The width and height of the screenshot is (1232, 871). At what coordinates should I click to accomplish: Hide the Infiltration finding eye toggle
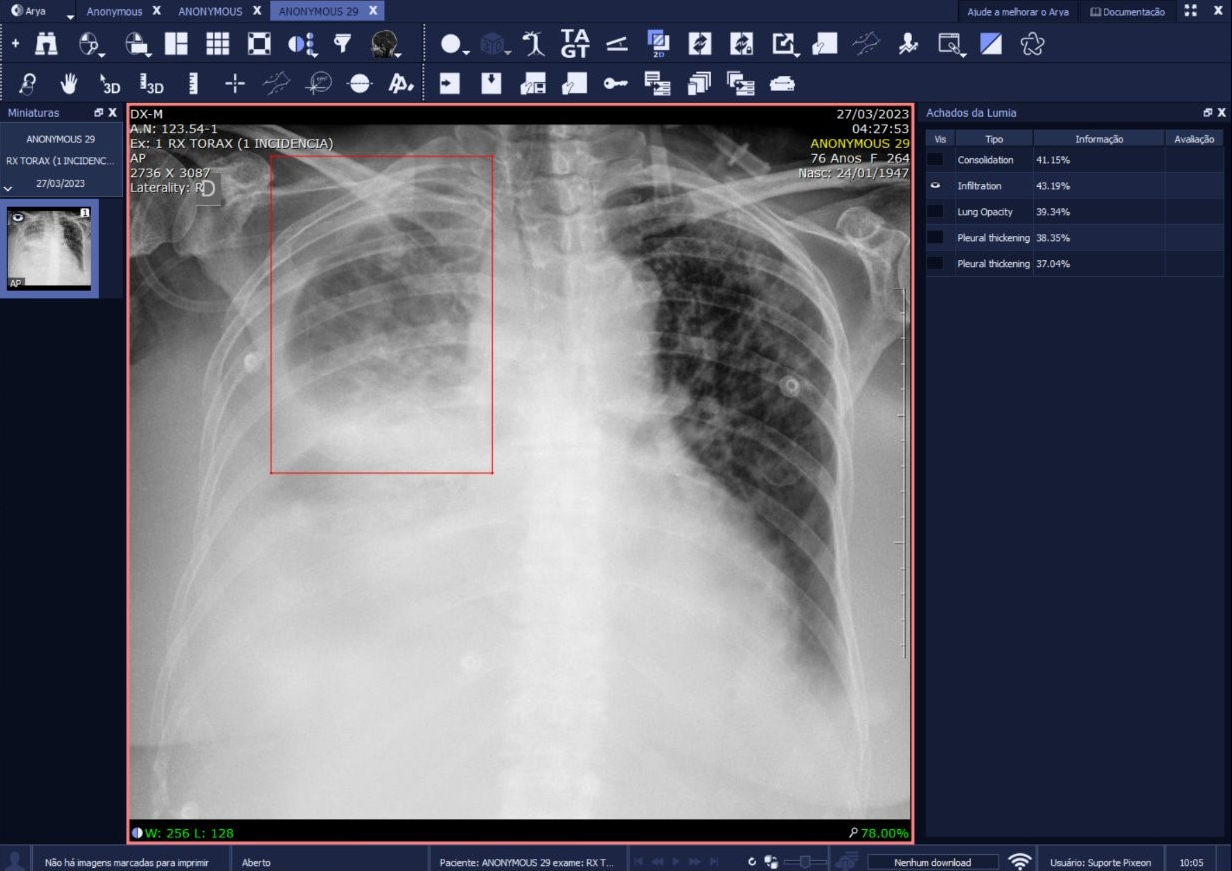pos(935,185)
